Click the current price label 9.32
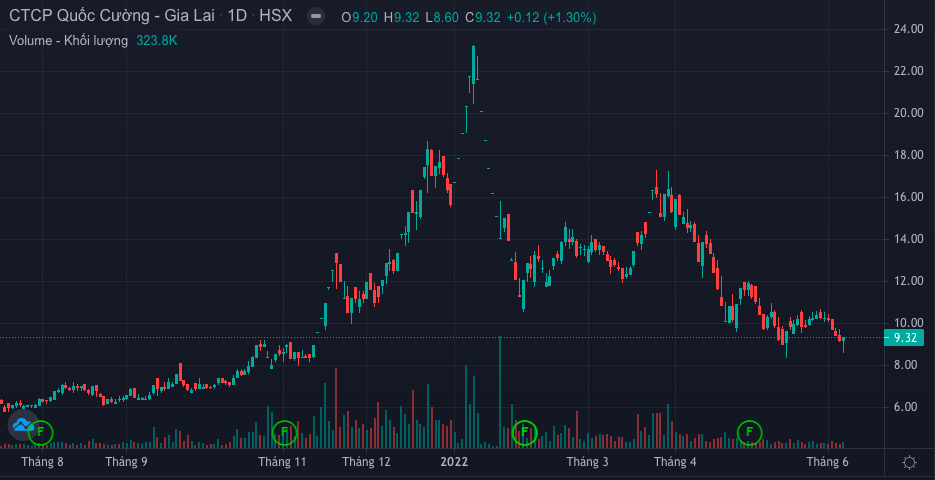The height and width of the screenshot is (480, 935). click(x=905, y=338)
